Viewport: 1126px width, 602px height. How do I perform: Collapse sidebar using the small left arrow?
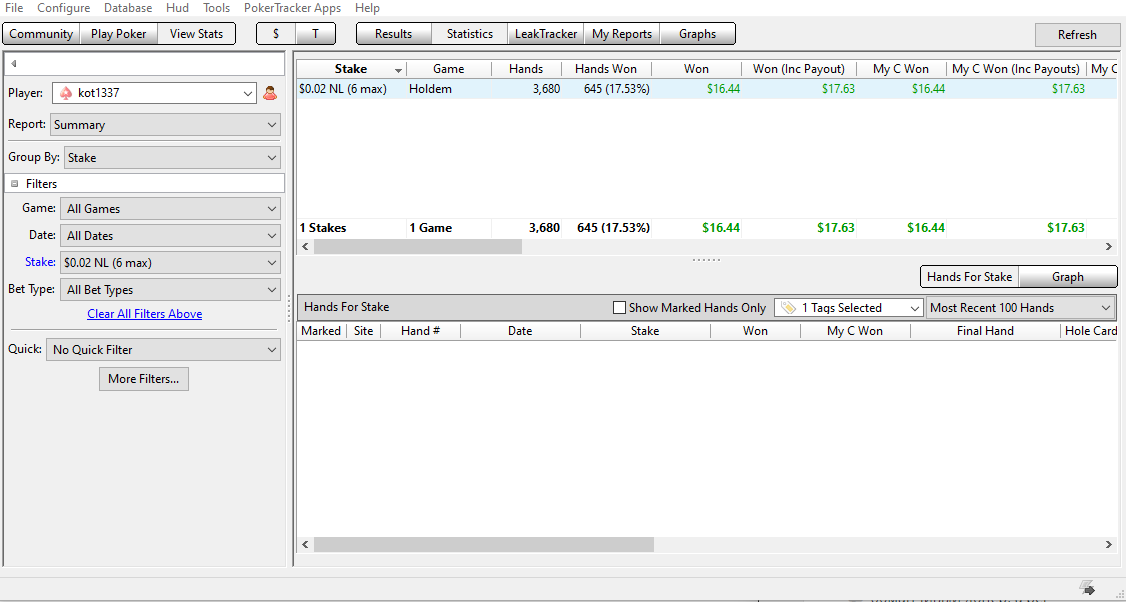(14, 64)
